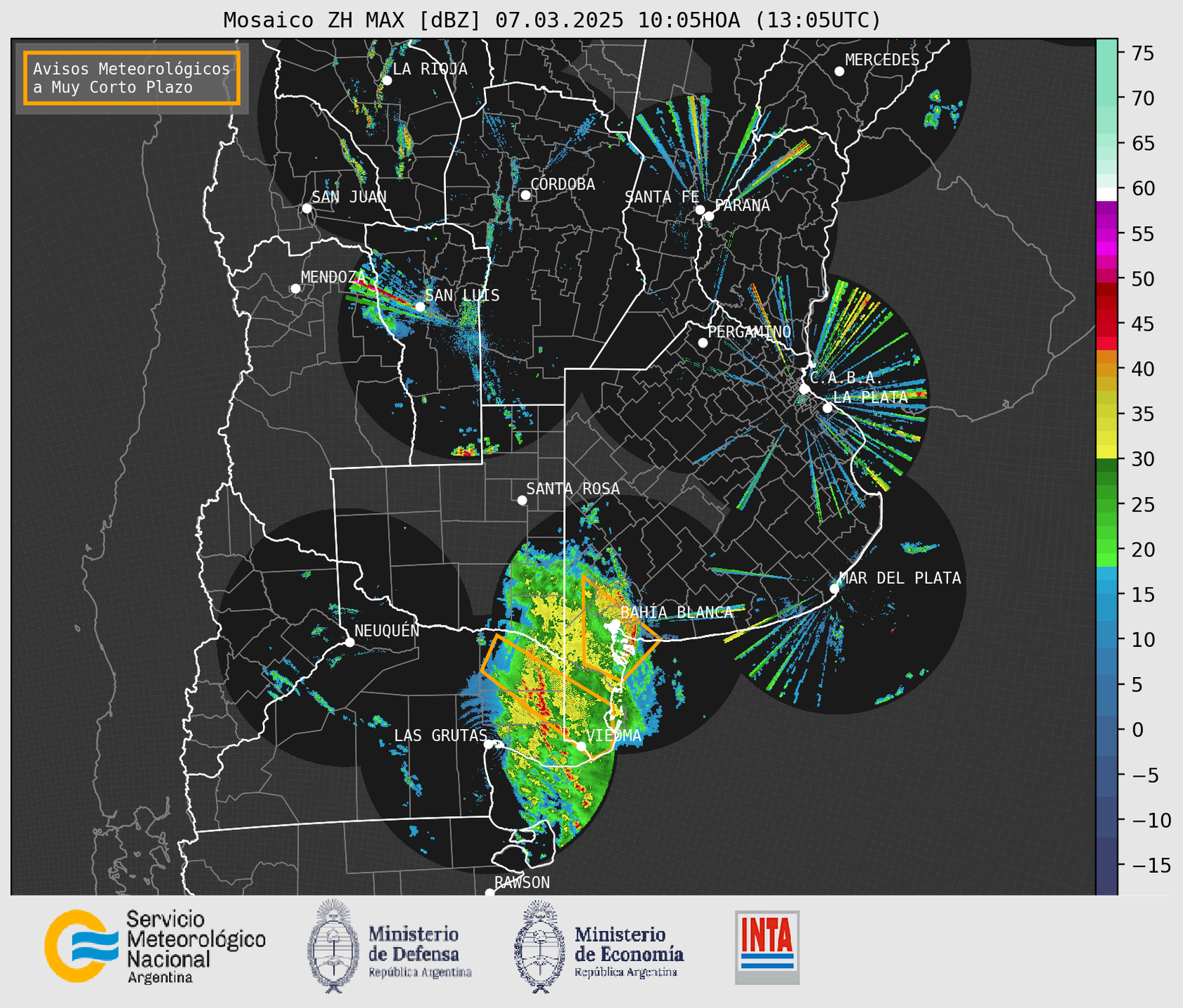Click the VIEDMA city marker

click(x=581, y=746)
